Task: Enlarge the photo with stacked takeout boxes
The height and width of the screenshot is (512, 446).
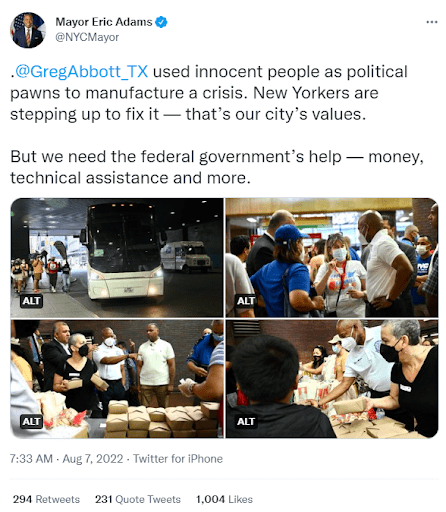Action: pos(117,379)
